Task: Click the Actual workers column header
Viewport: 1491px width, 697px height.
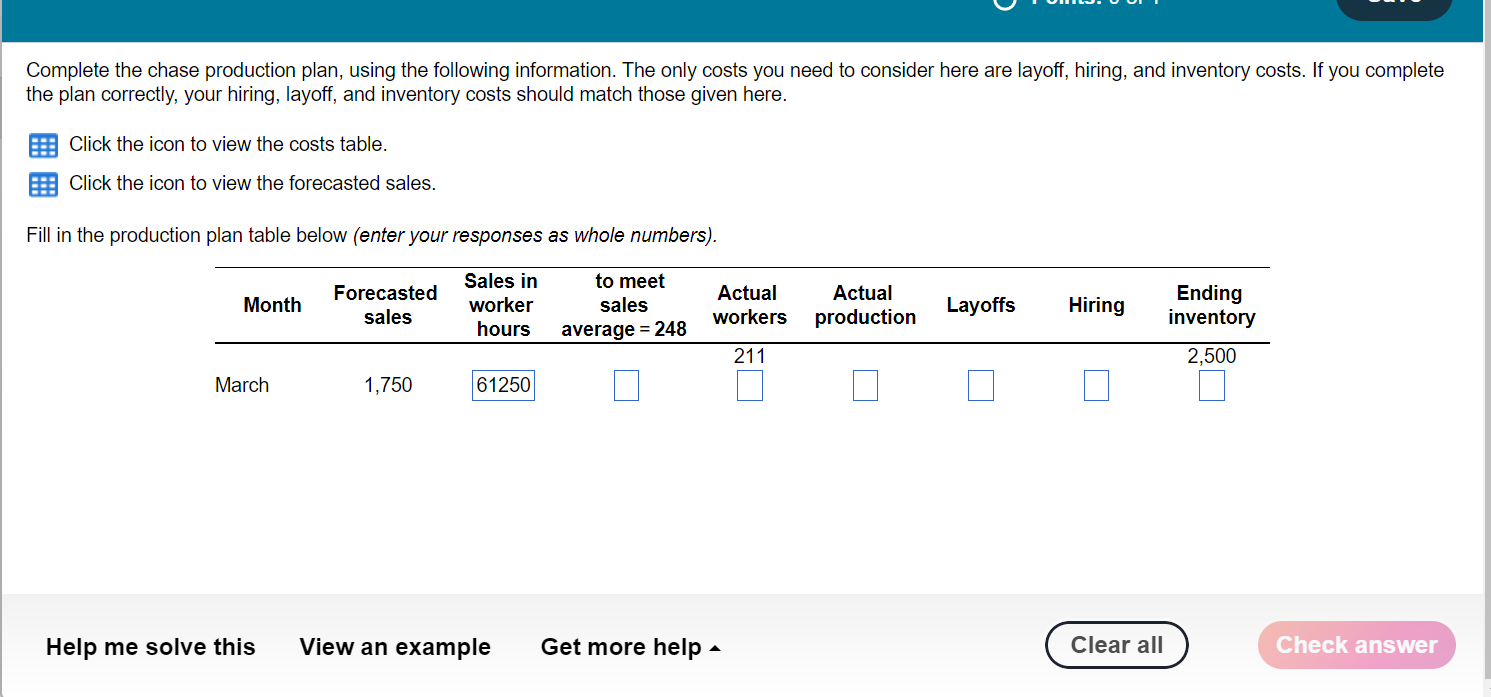Action: [x=749, y=305]
